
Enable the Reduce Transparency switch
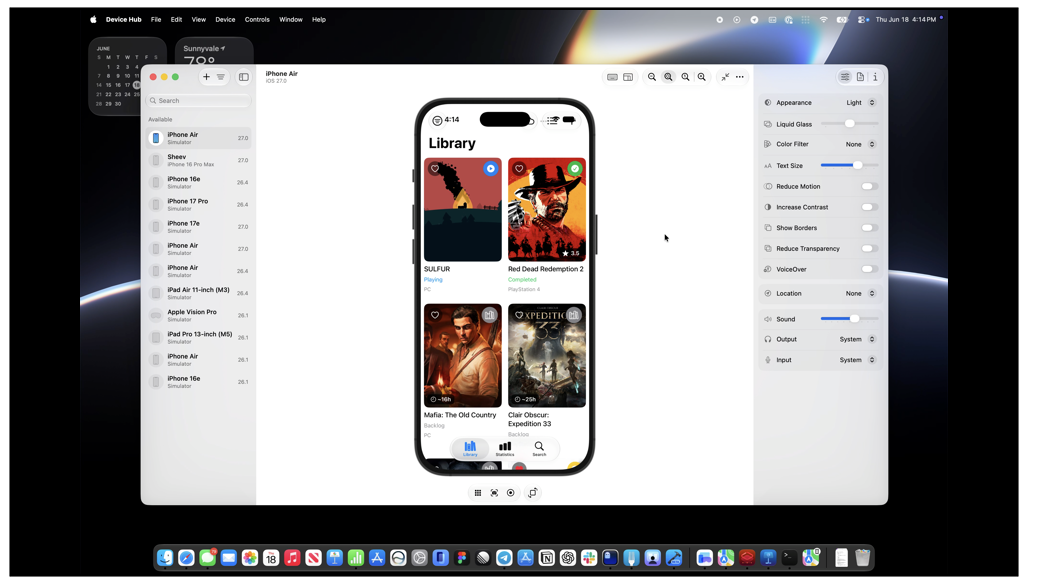869,249
